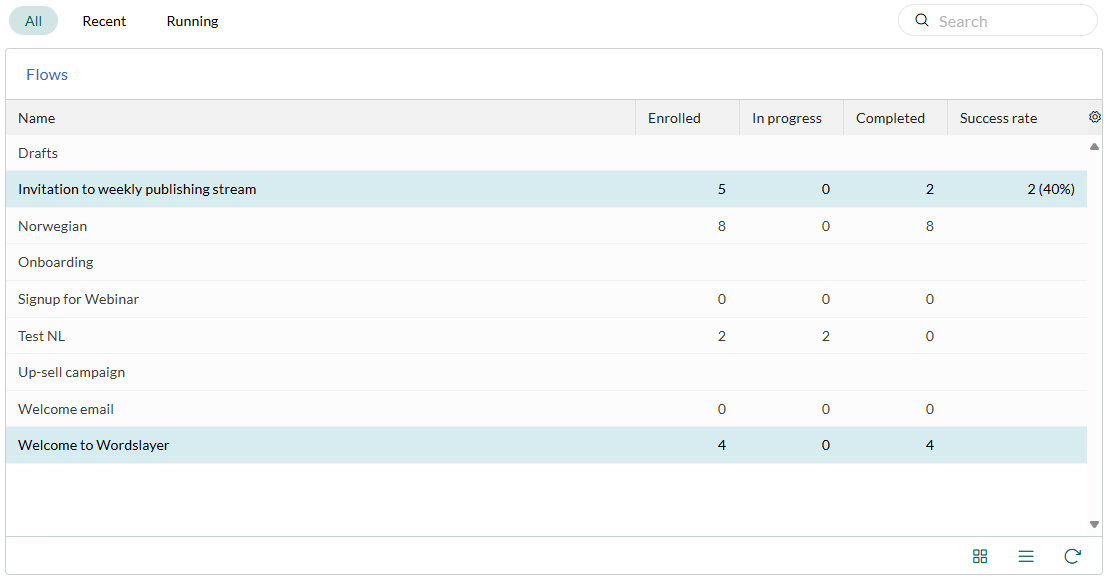Switch to the Recent tab

pyautogui.click(x=104, y=21)
